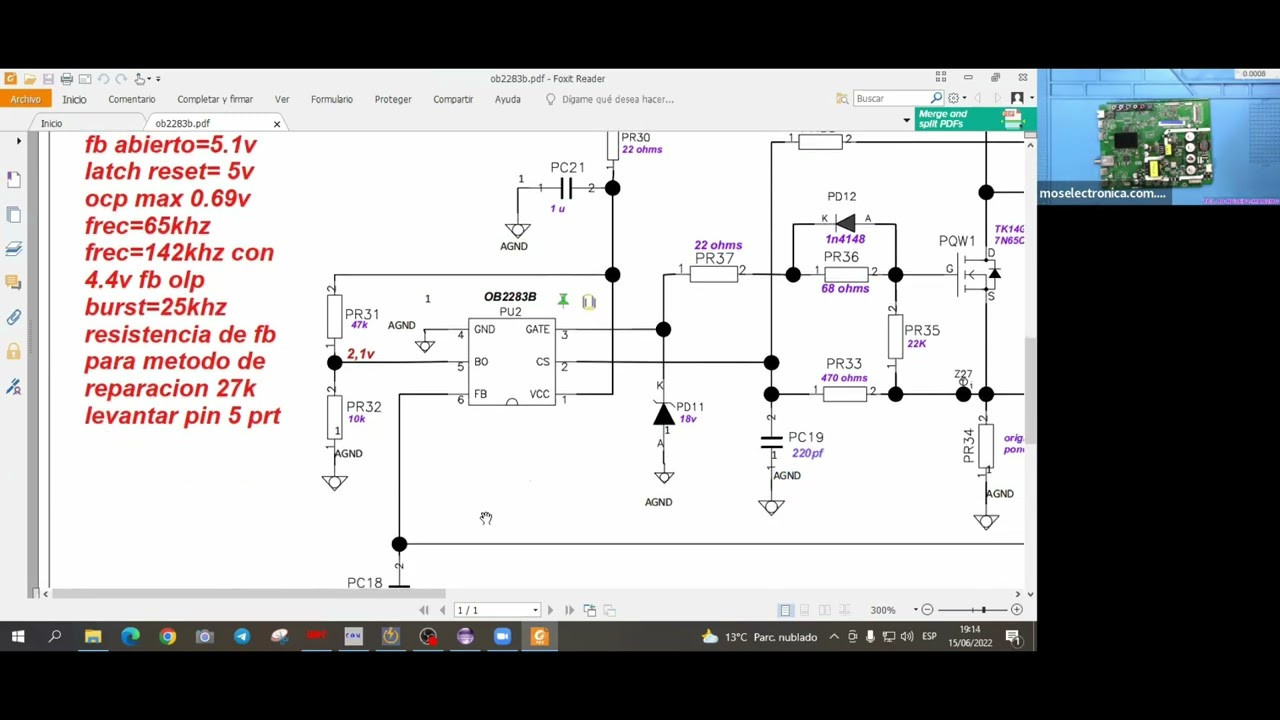Enable continuous facing view mode
The image size is (1280, 720).
(844, 610)
